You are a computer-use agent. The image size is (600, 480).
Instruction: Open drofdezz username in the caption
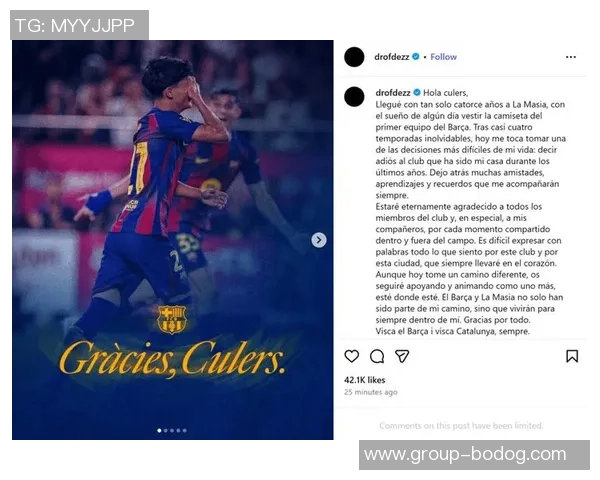click(393, 93)
